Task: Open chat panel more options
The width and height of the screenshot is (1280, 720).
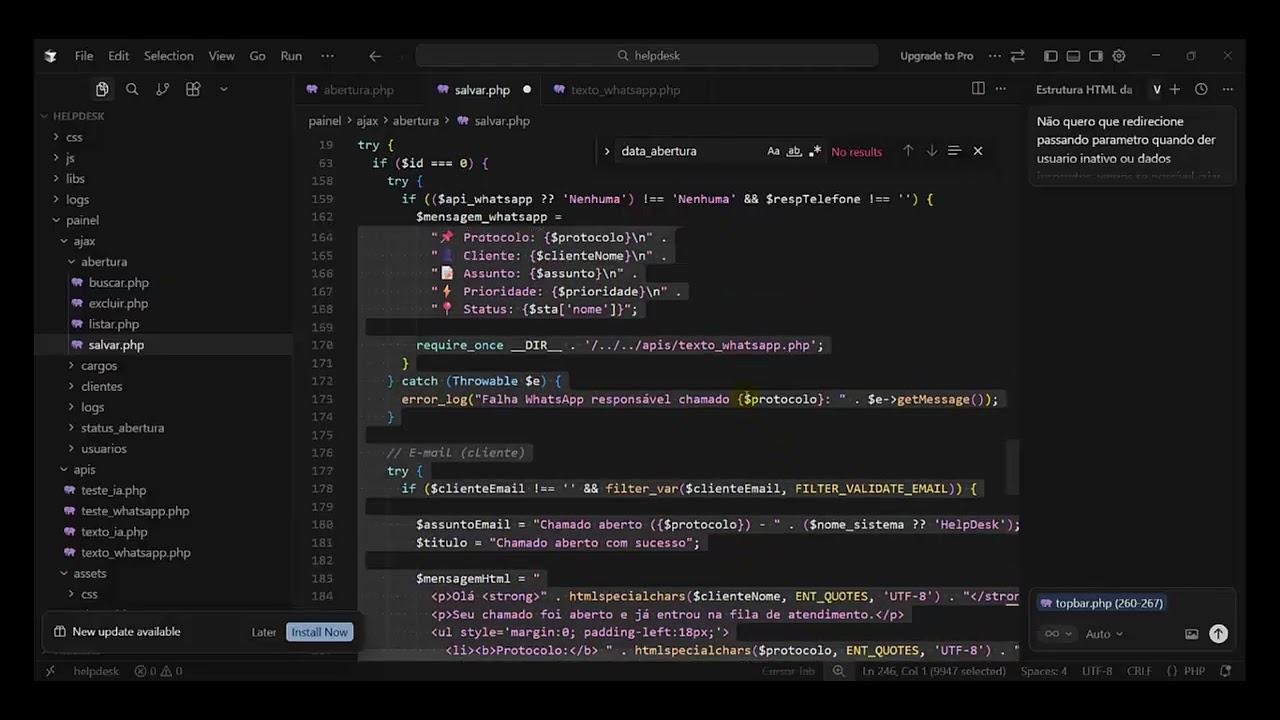Action: 1227,89
